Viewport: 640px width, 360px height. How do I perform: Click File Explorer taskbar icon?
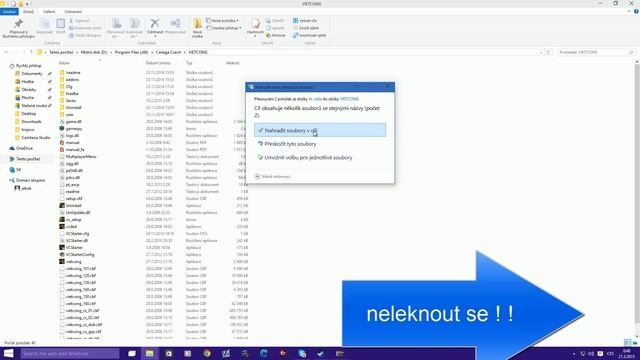point(150,353)
